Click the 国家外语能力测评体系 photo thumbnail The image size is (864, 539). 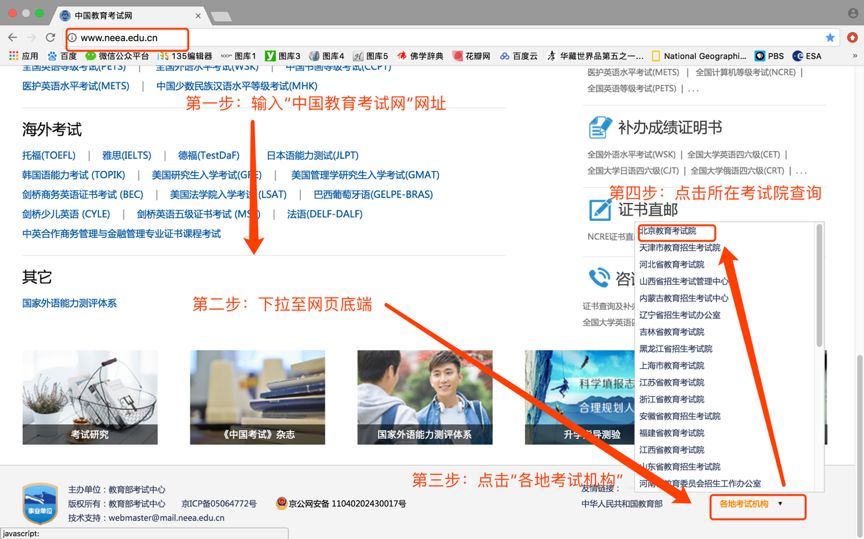(425, 397)
